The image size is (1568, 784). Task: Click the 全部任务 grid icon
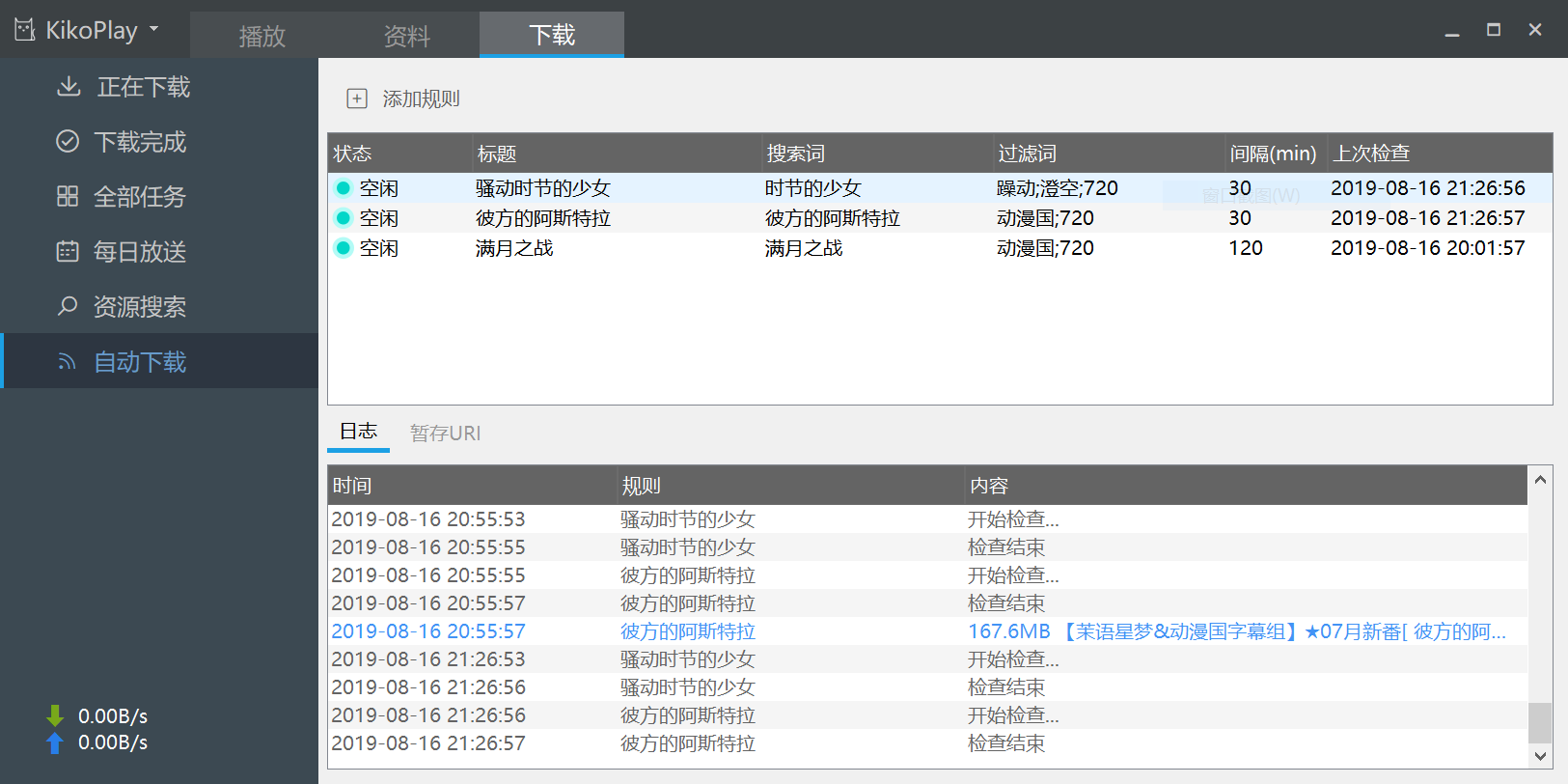[68, 196]
